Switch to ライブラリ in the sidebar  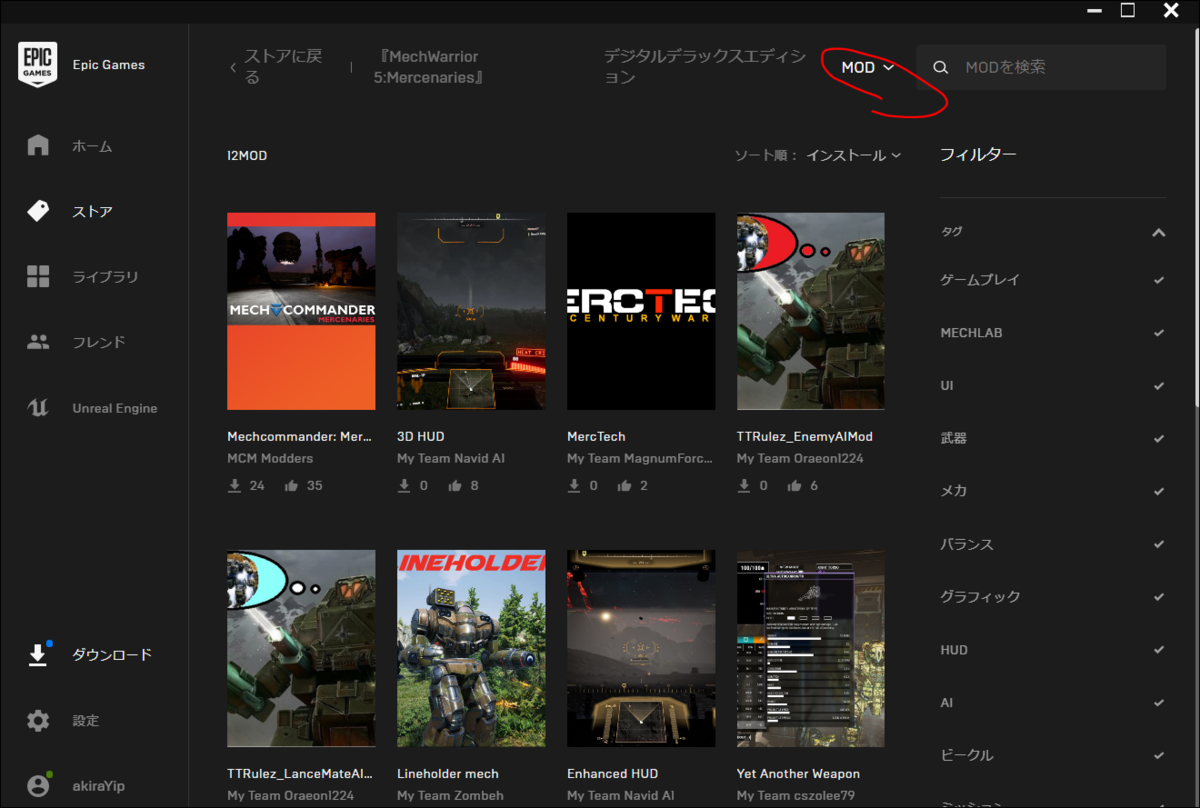pos(105,277)
